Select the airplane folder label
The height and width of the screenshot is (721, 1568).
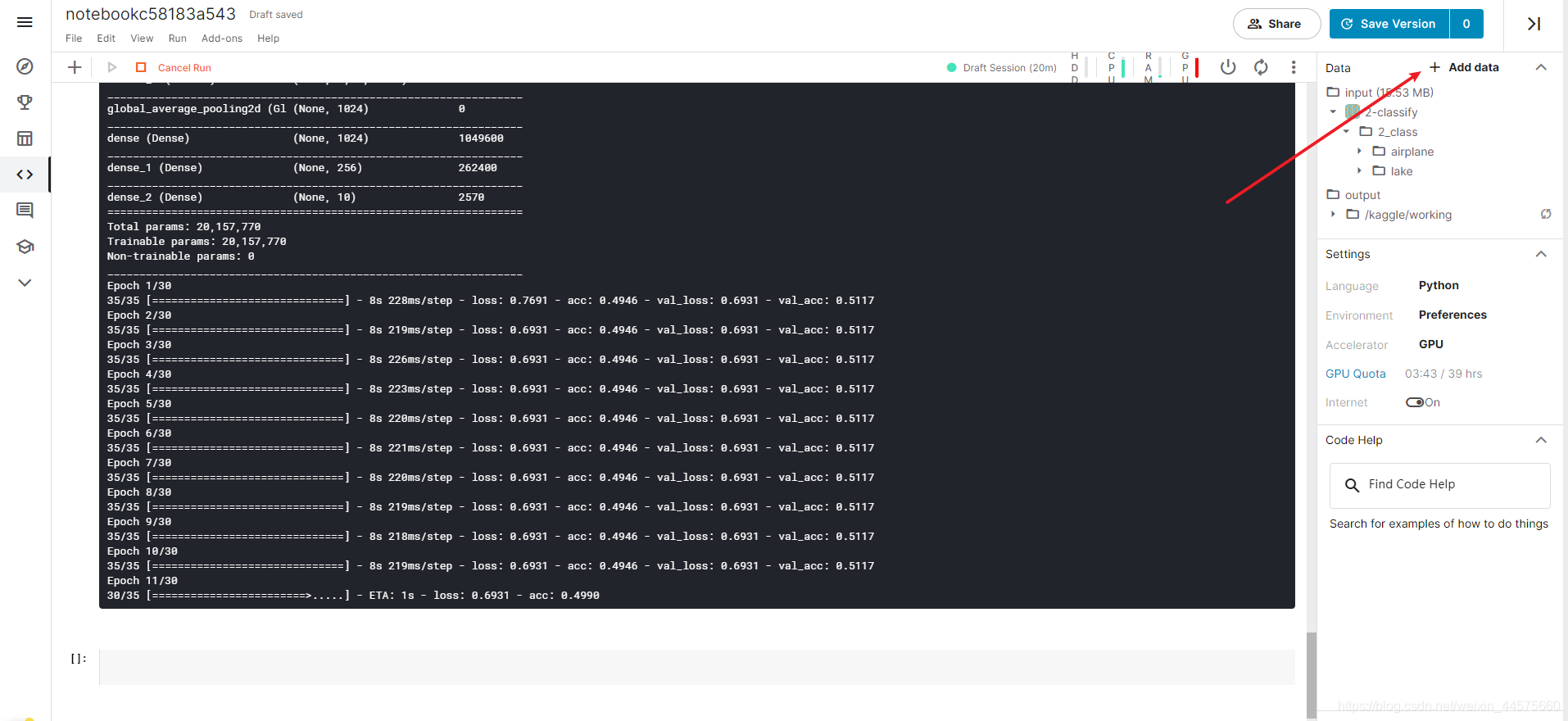tap(1412, 152)
